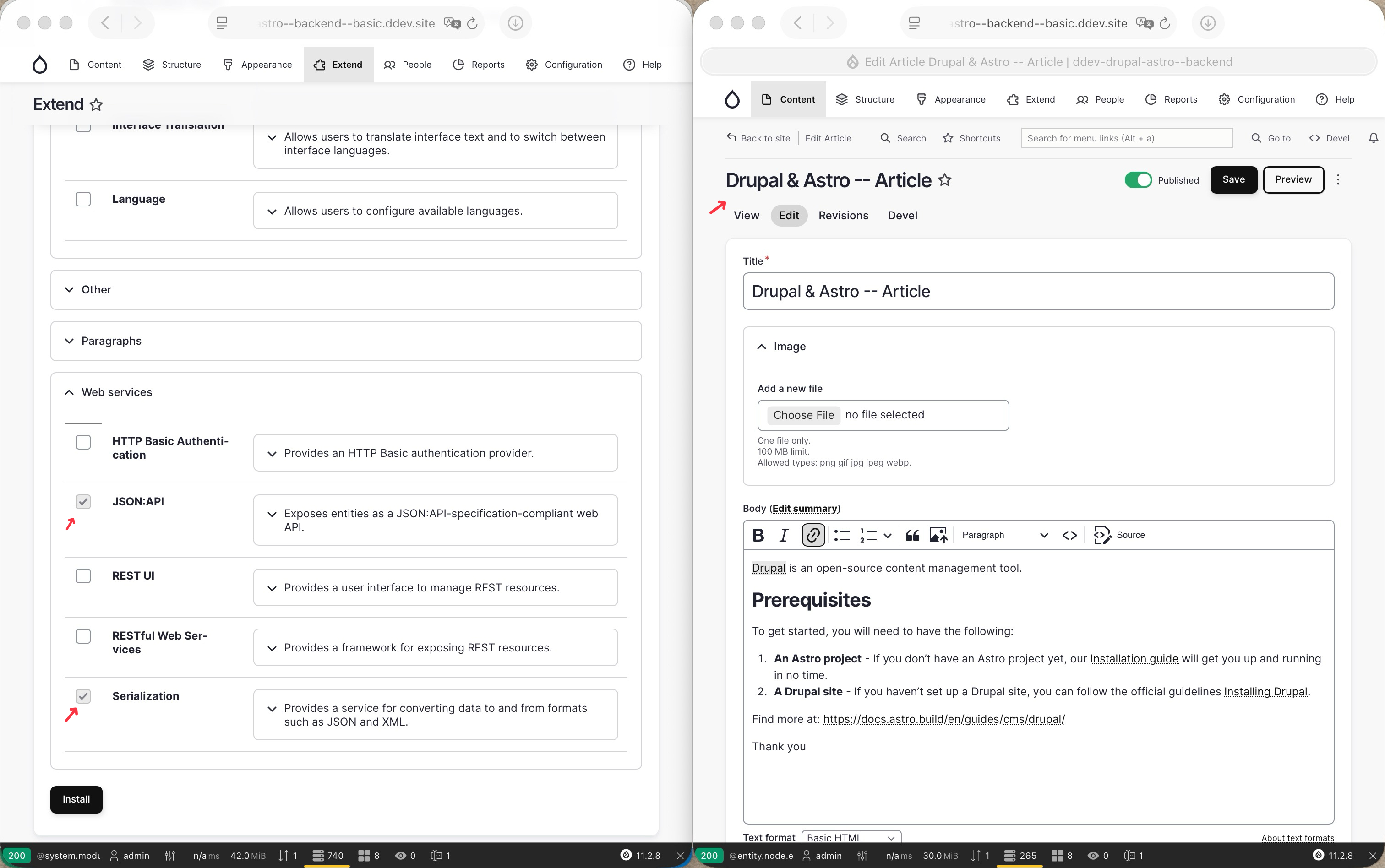Open the Reports menu in left window

tap(479, 64)
